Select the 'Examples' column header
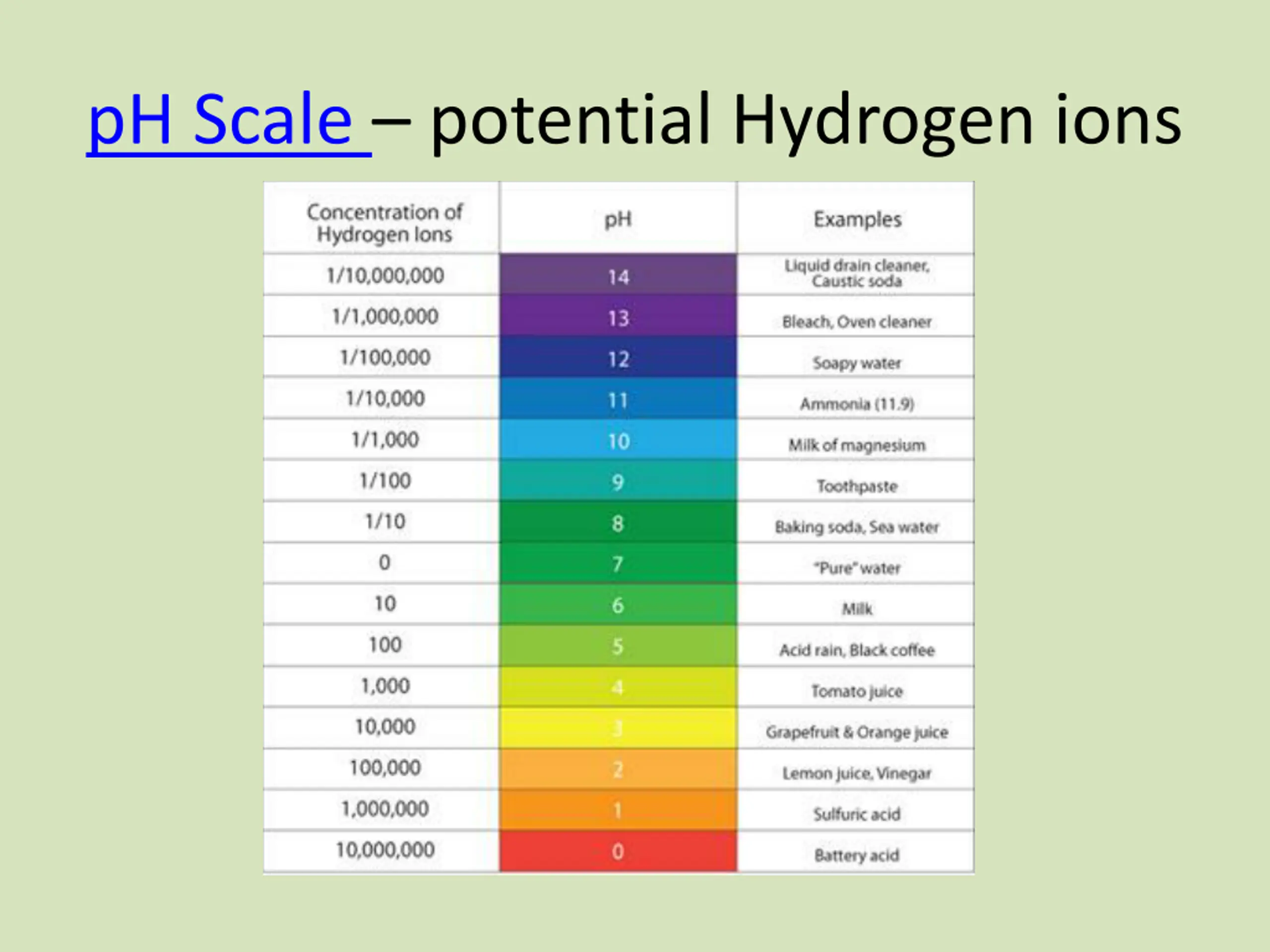The image size is (1270, 952). [x=857, y=219]
